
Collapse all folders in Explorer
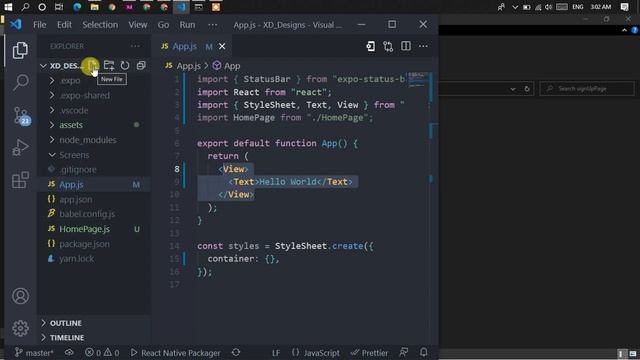141,65
